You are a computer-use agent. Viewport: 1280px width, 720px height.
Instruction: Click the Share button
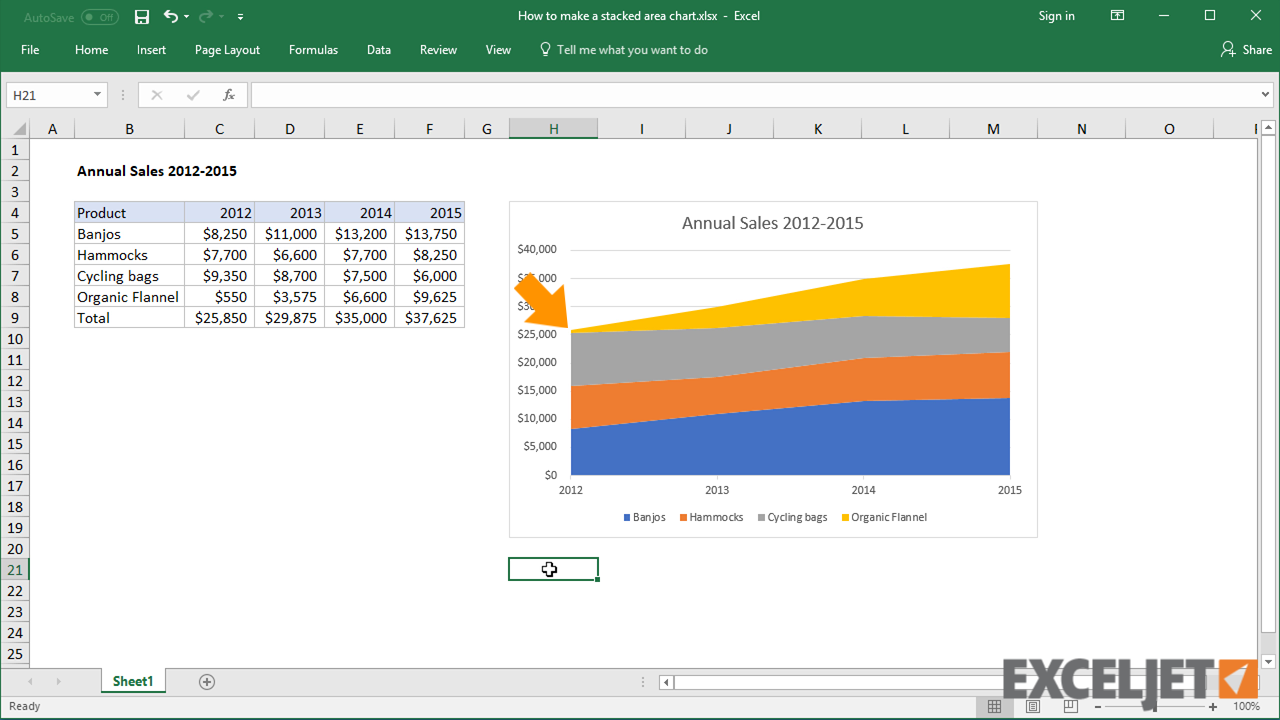[1246, 49]
